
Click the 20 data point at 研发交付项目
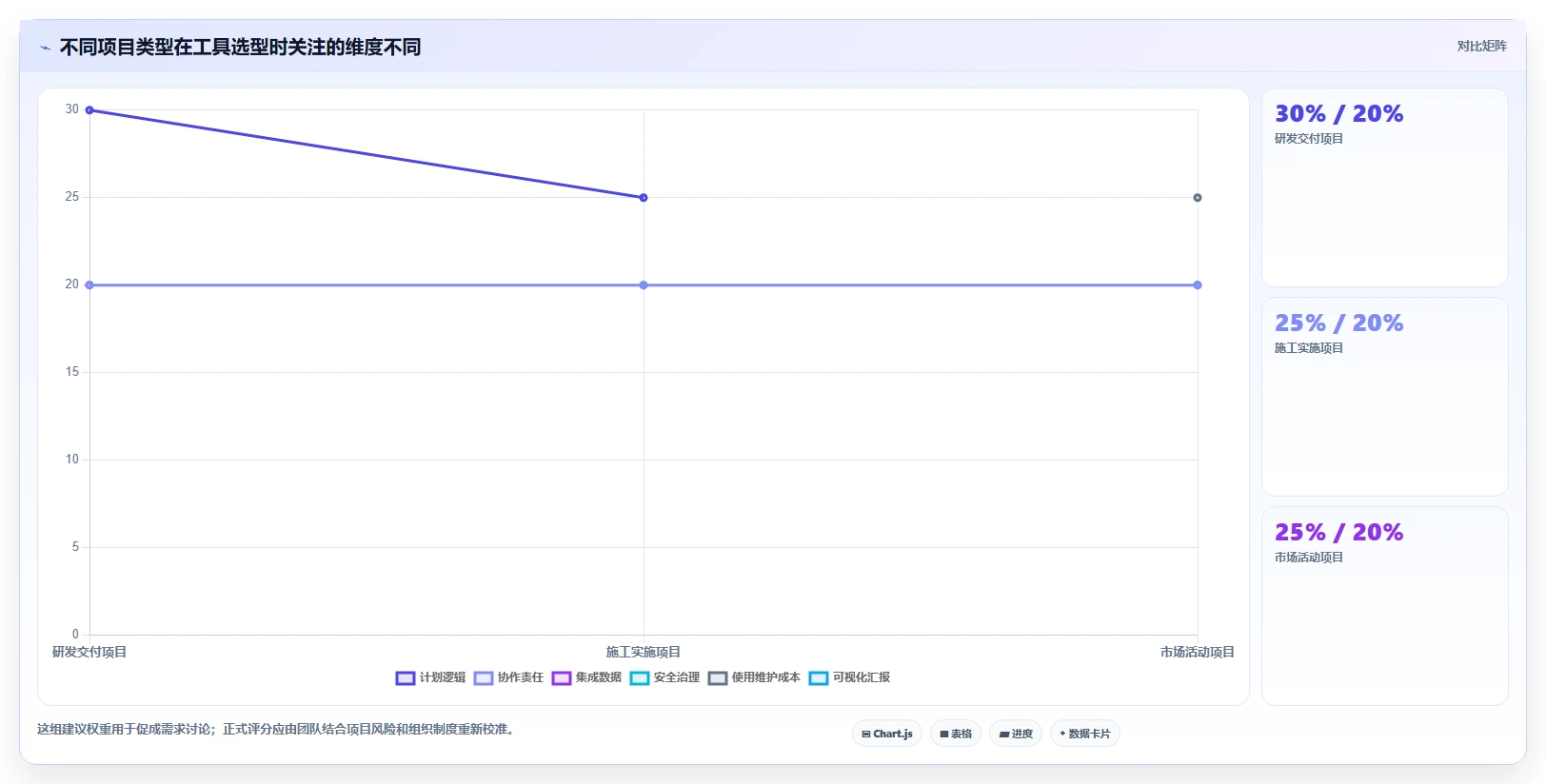[x=89, y=285]
